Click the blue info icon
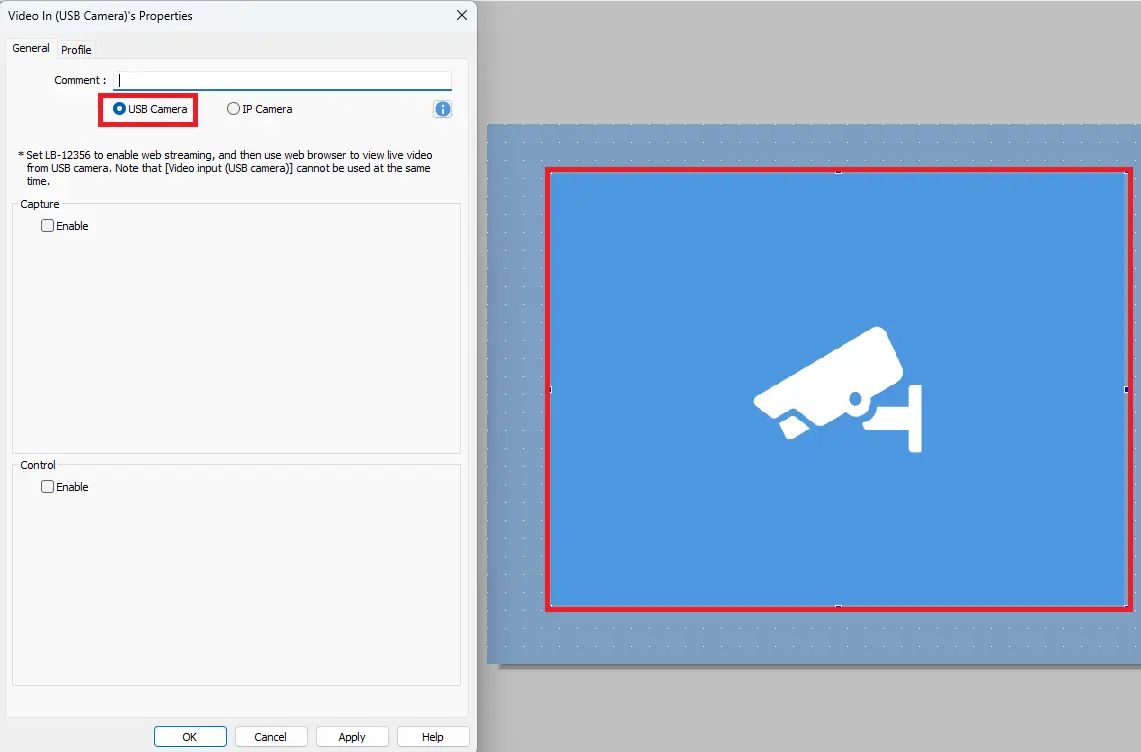 pos(442,109)
